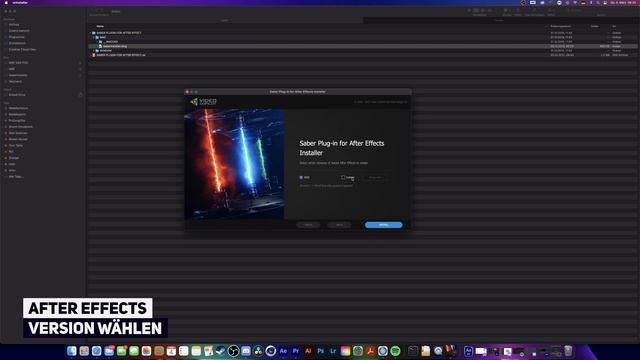The image size is (640, 360).
Task: Open OBS Studio from the Dock
Action: click(233, 351)
